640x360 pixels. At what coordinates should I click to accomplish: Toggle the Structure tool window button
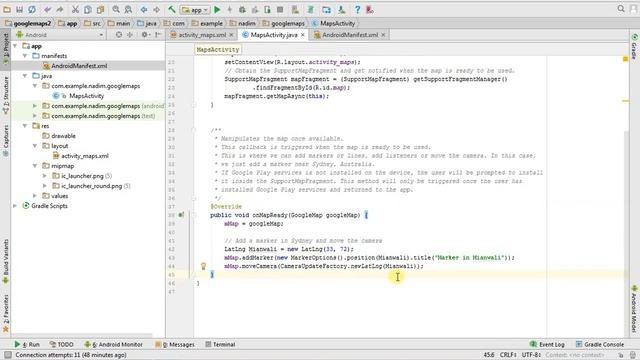6,95
